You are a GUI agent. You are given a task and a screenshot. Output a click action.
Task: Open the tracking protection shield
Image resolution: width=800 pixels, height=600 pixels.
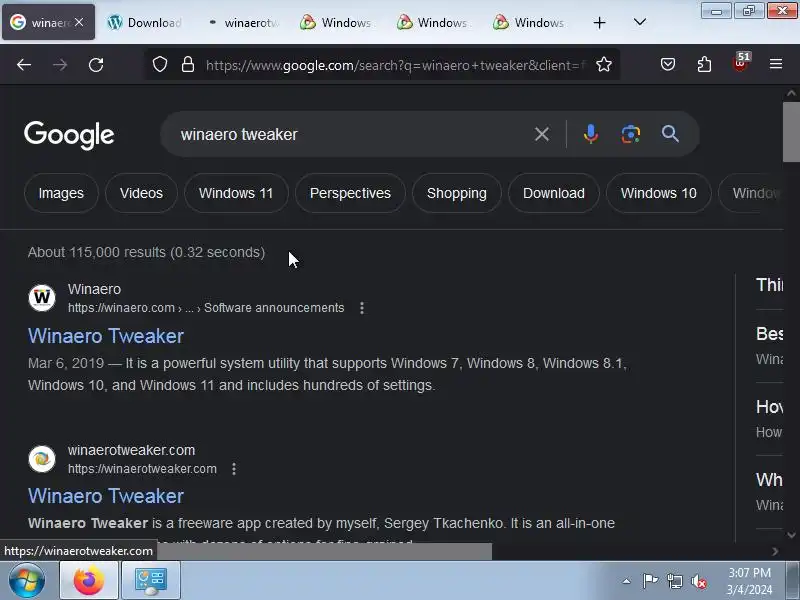pyautogui.click(x=160, y=64)
